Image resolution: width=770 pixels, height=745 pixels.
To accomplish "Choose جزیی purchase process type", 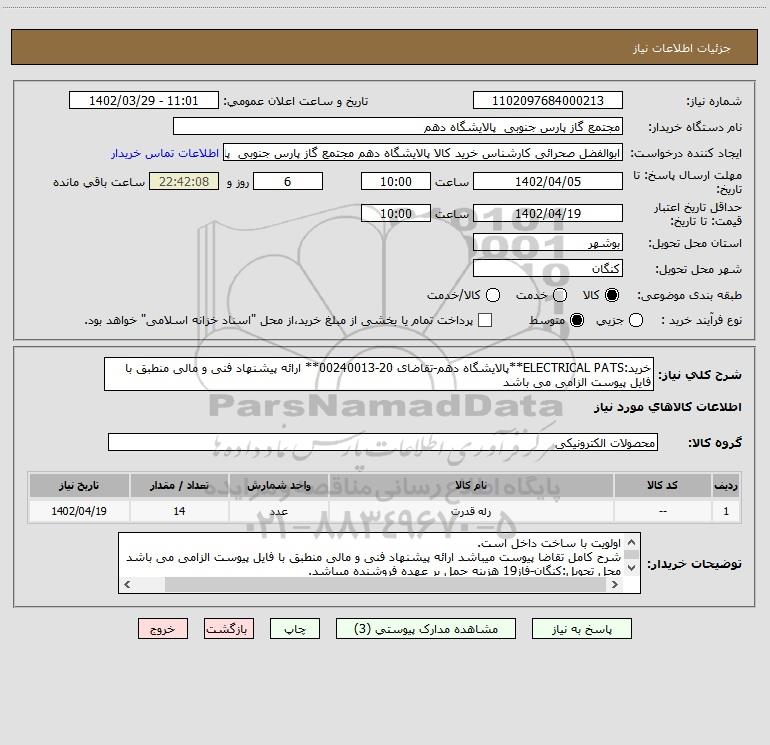I will pos(635,321).
